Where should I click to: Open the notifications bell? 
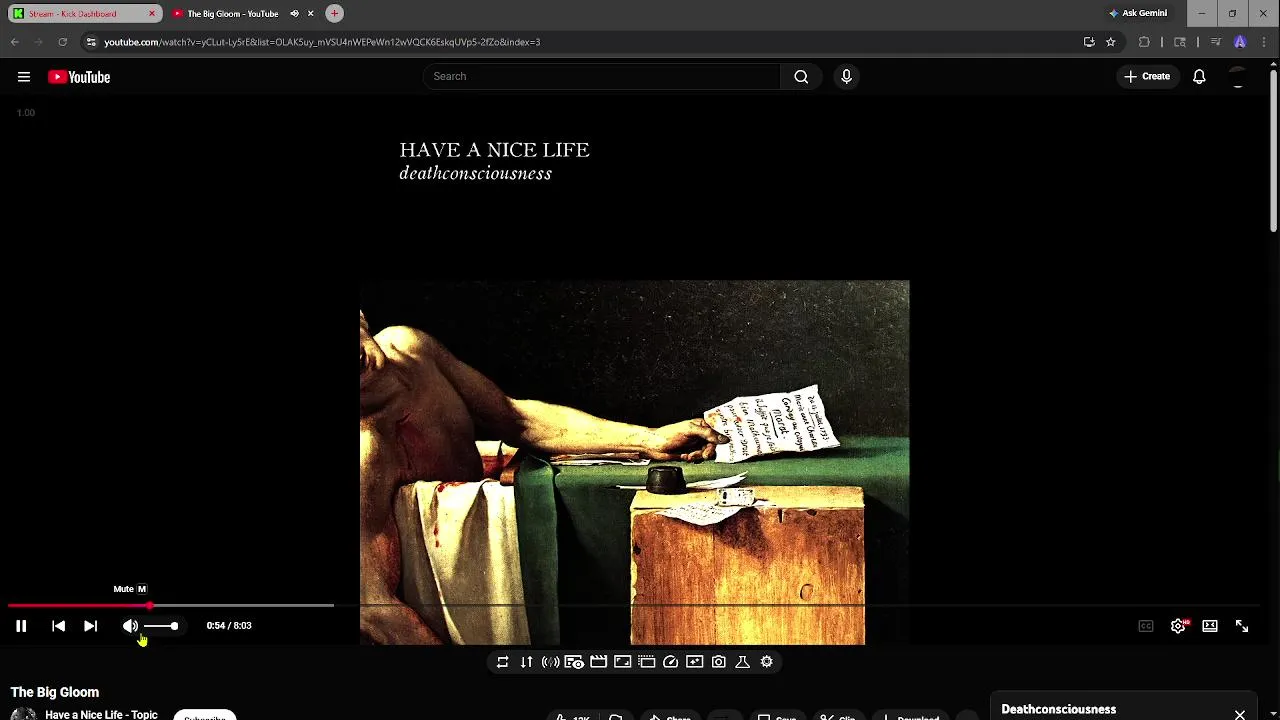point(1199,77)
